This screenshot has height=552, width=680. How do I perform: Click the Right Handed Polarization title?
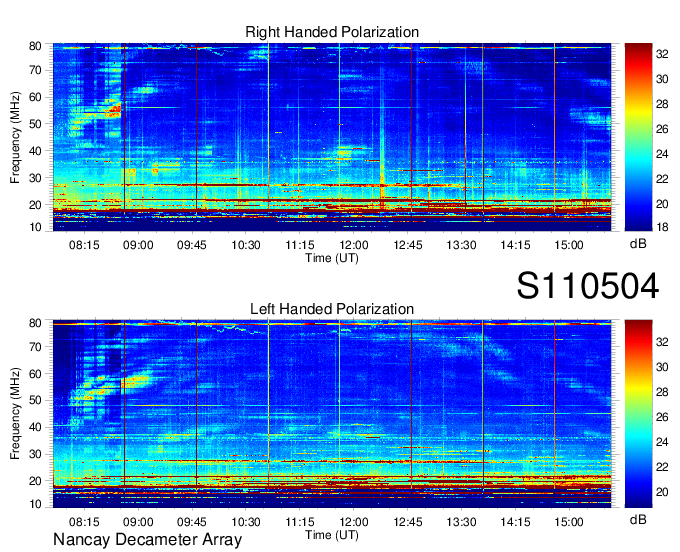pos(332,32)
